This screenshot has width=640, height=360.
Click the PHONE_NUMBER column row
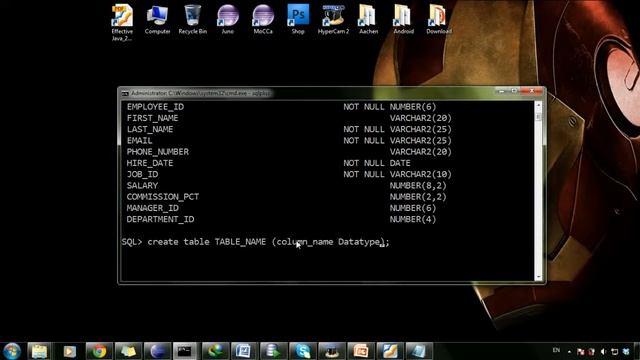tap(289, 152)
